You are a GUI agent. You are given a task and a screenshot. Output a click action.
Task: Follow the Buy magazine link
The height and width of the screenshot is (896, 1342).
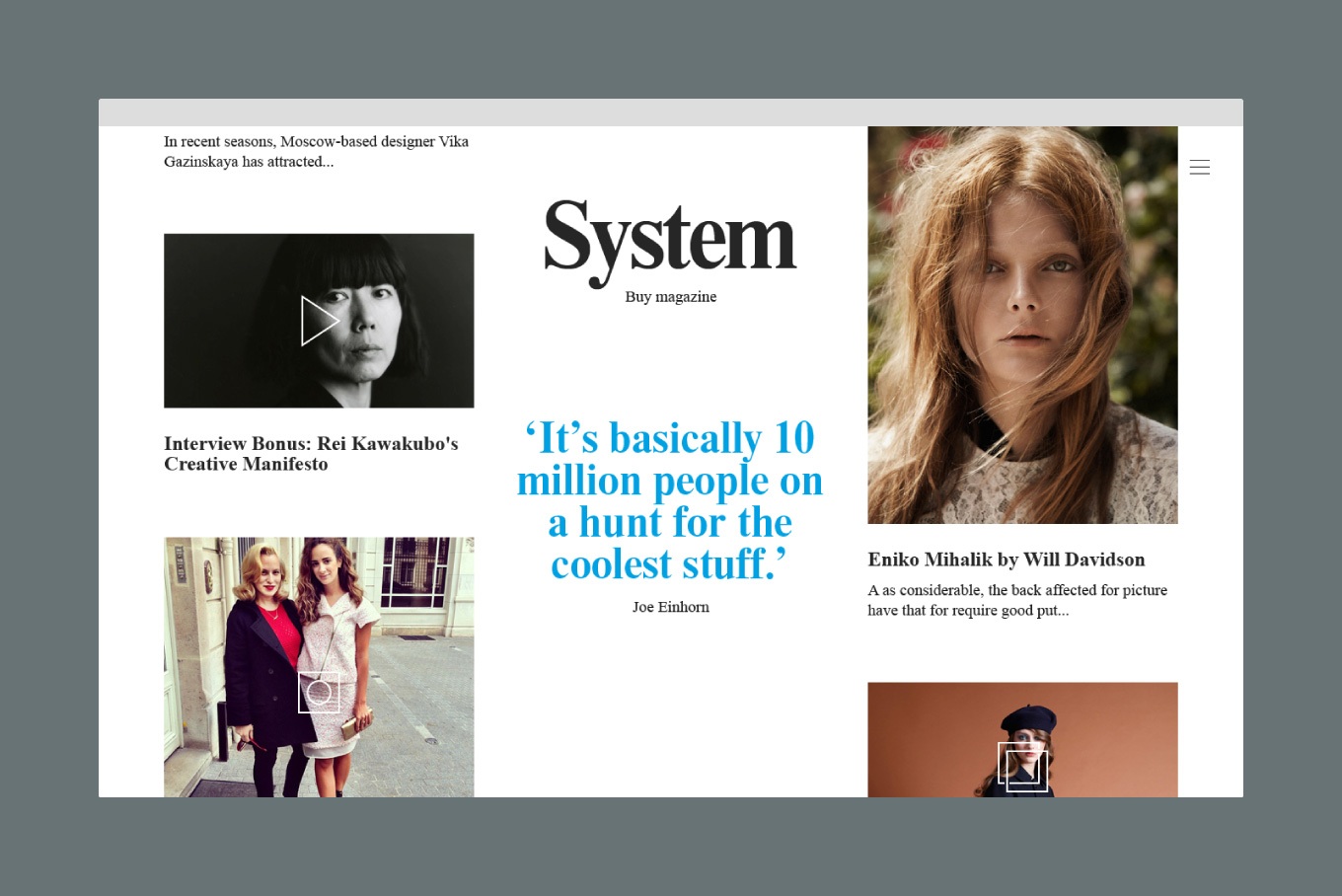(670, 297)
